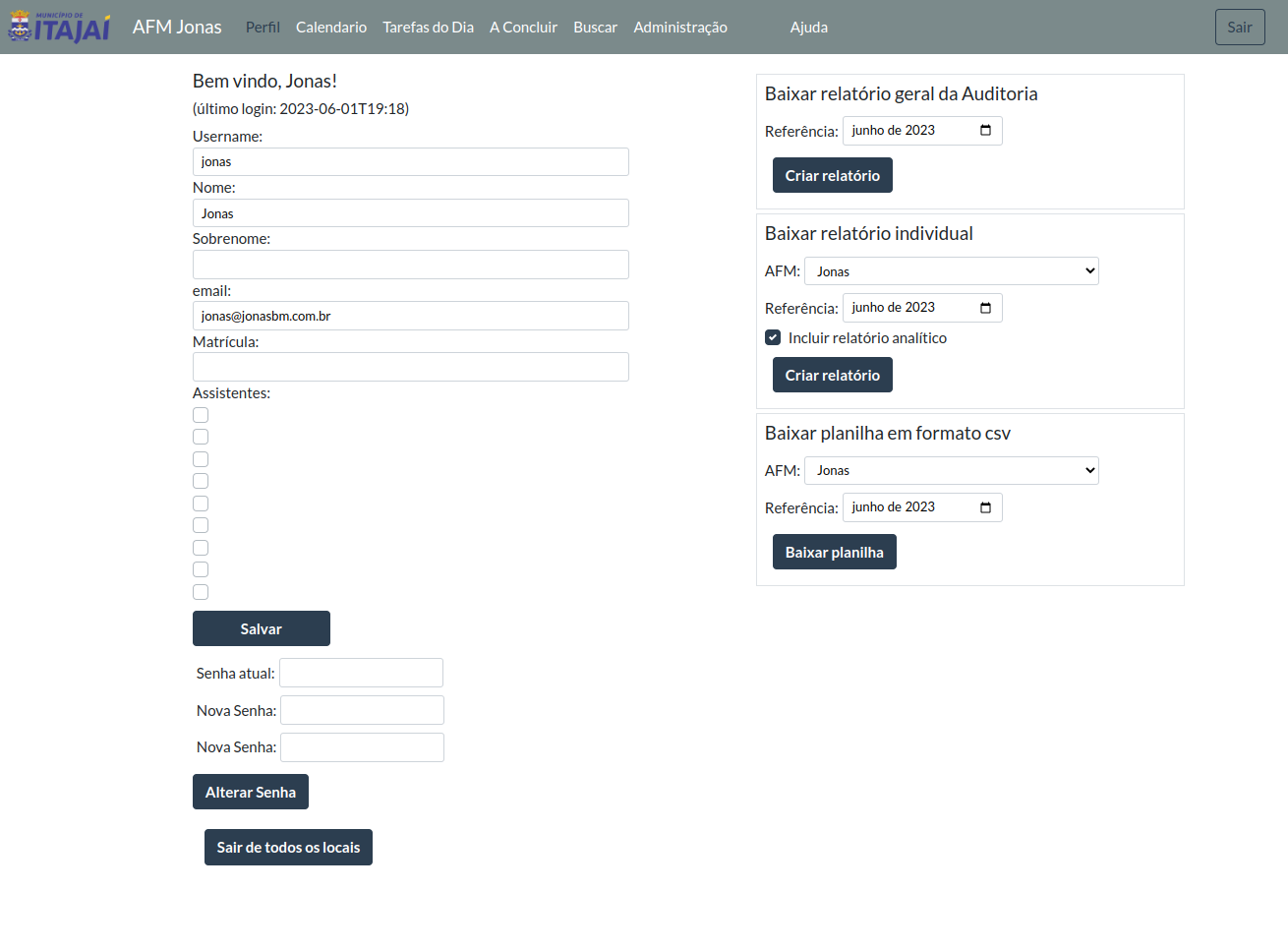Click Salvar to save profile
The height and width of the screenshot is (950, 1288).
click(262, 628)
